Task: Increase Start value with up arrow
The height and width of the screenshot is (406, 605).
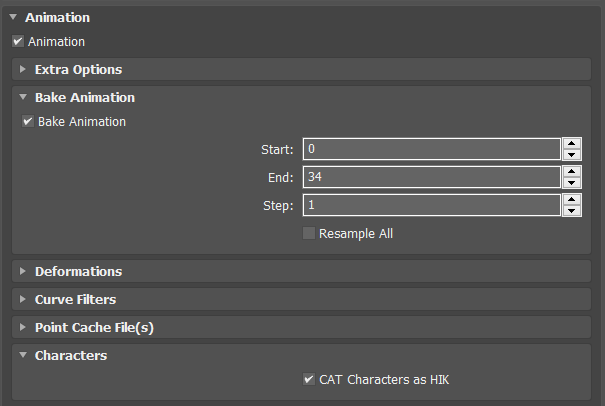Action: point(571,143)
